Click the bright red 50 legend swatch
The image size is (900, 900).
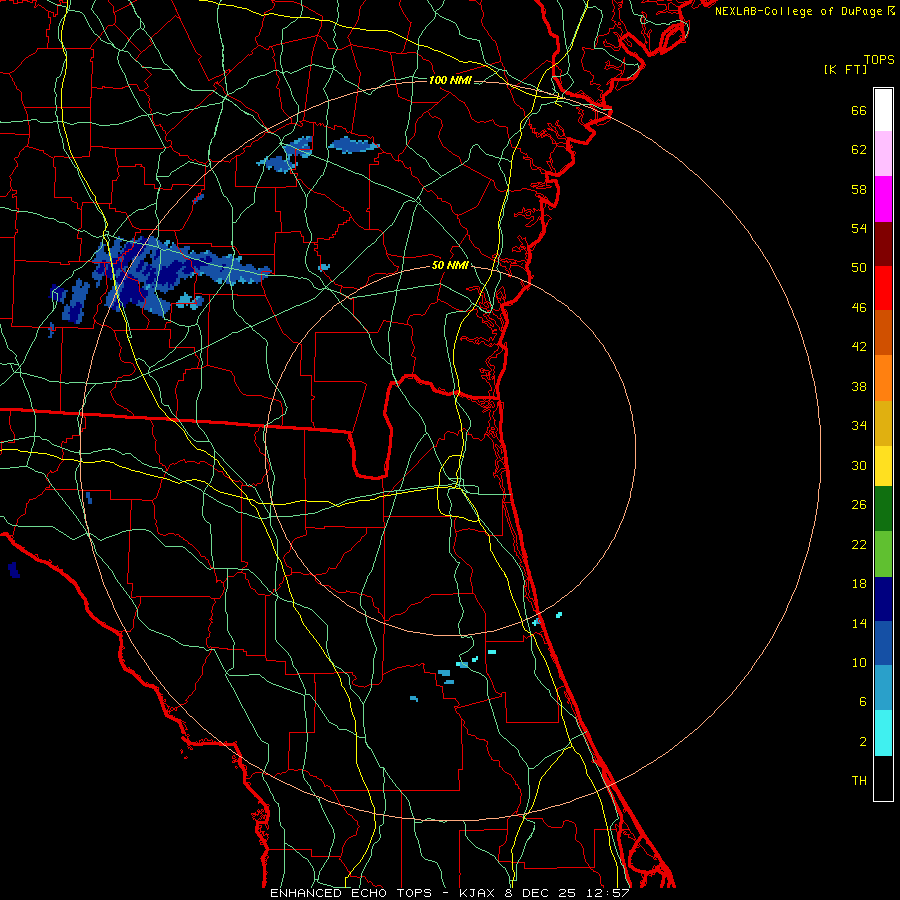(883, 288)
